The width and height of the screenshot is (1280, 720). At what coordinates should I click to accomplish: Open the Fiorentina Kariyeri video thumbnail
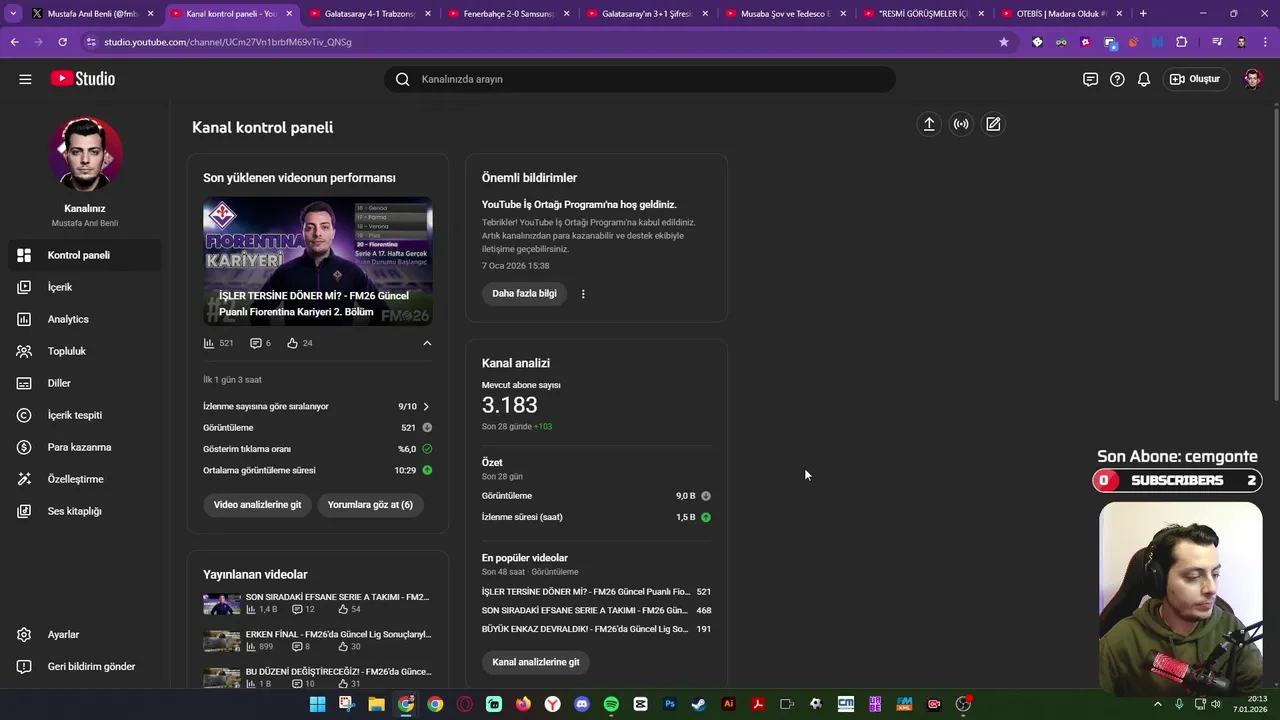click(318, 261)
